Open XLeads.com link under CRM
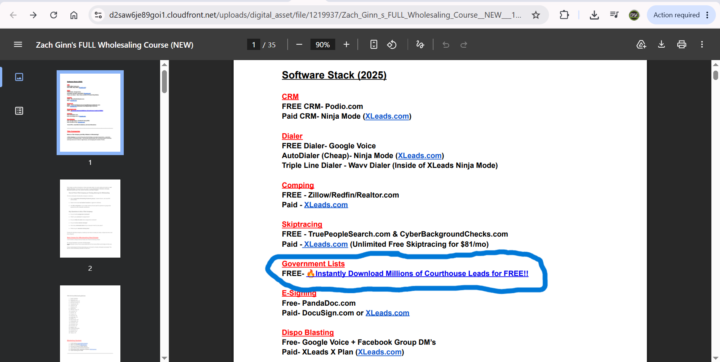 coord(387,116)
